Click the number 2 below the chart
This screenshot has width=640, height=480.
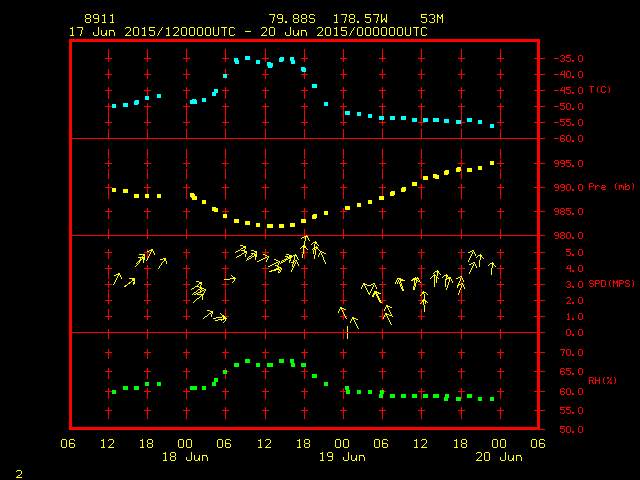(19, 474)
